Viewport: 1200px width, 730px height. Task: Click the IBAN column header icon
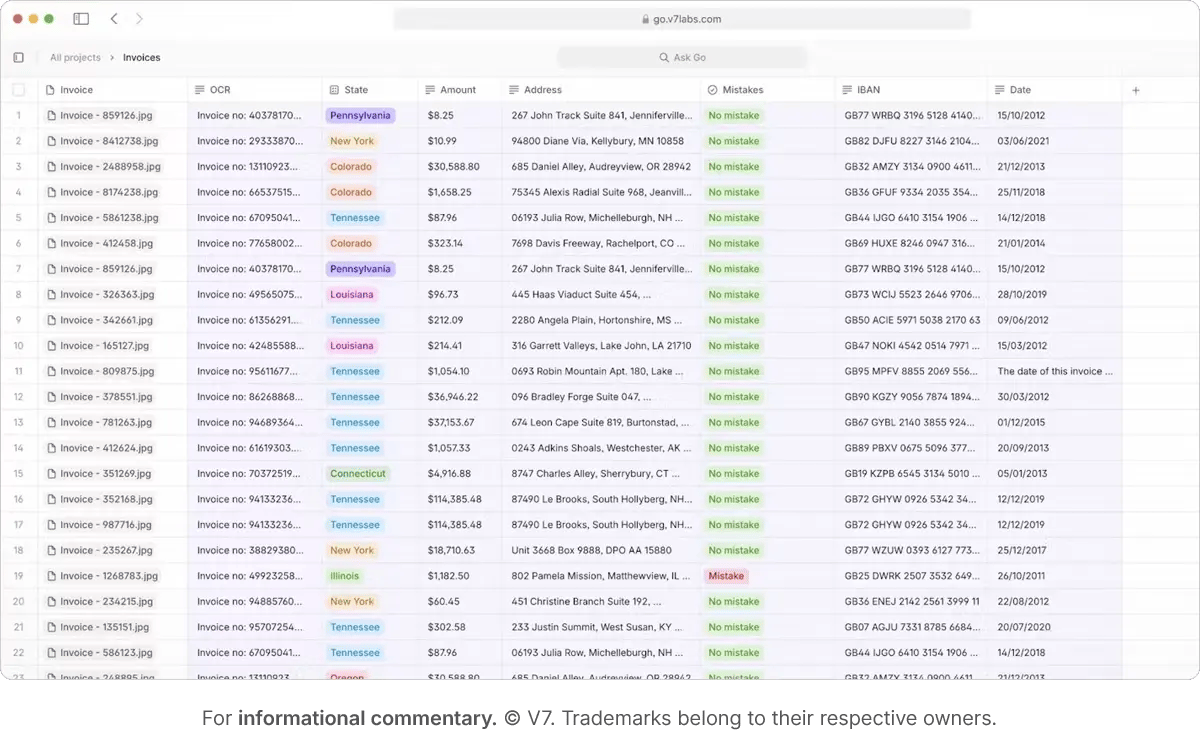tap(846, 90)
